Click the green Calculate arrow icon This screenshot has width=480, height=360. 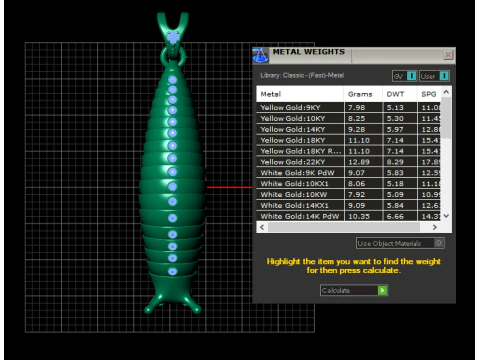(x=382, y=291)
